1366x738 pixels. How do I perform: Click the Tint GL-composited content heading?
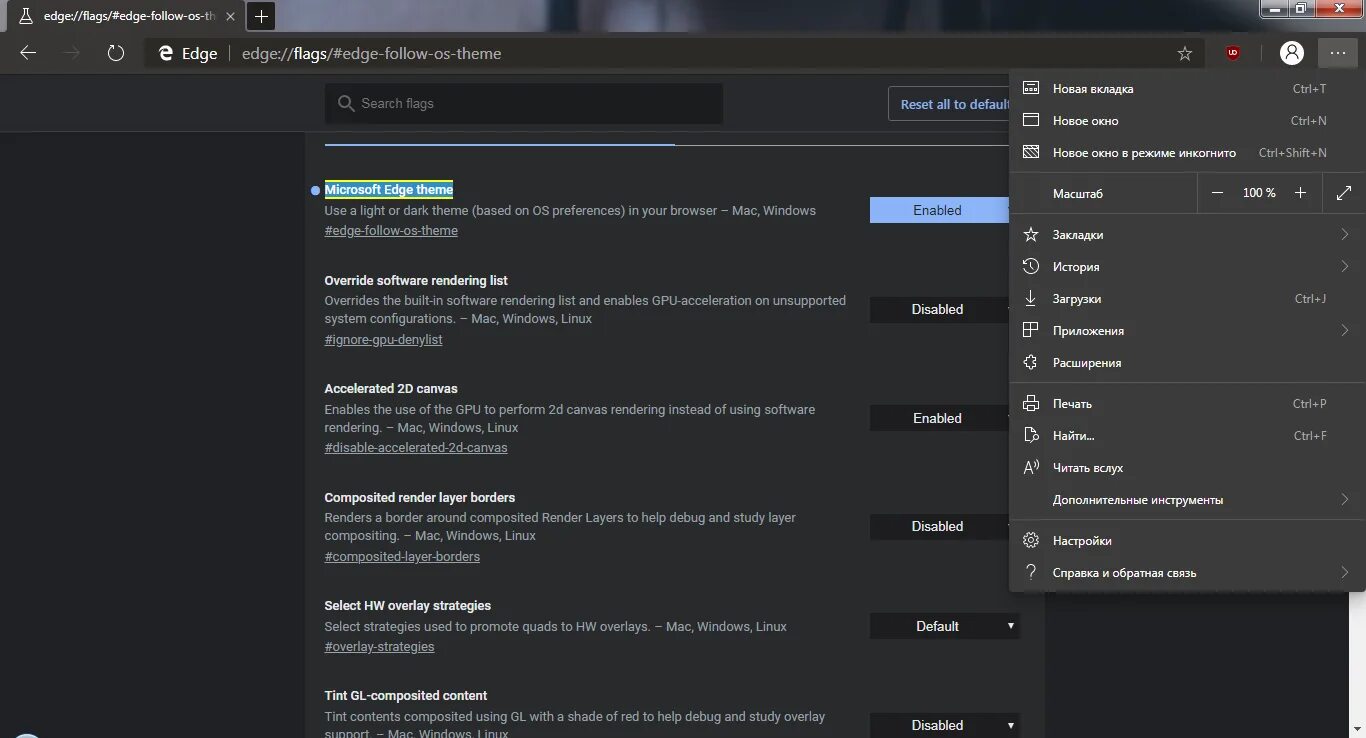tap(406, 696)
